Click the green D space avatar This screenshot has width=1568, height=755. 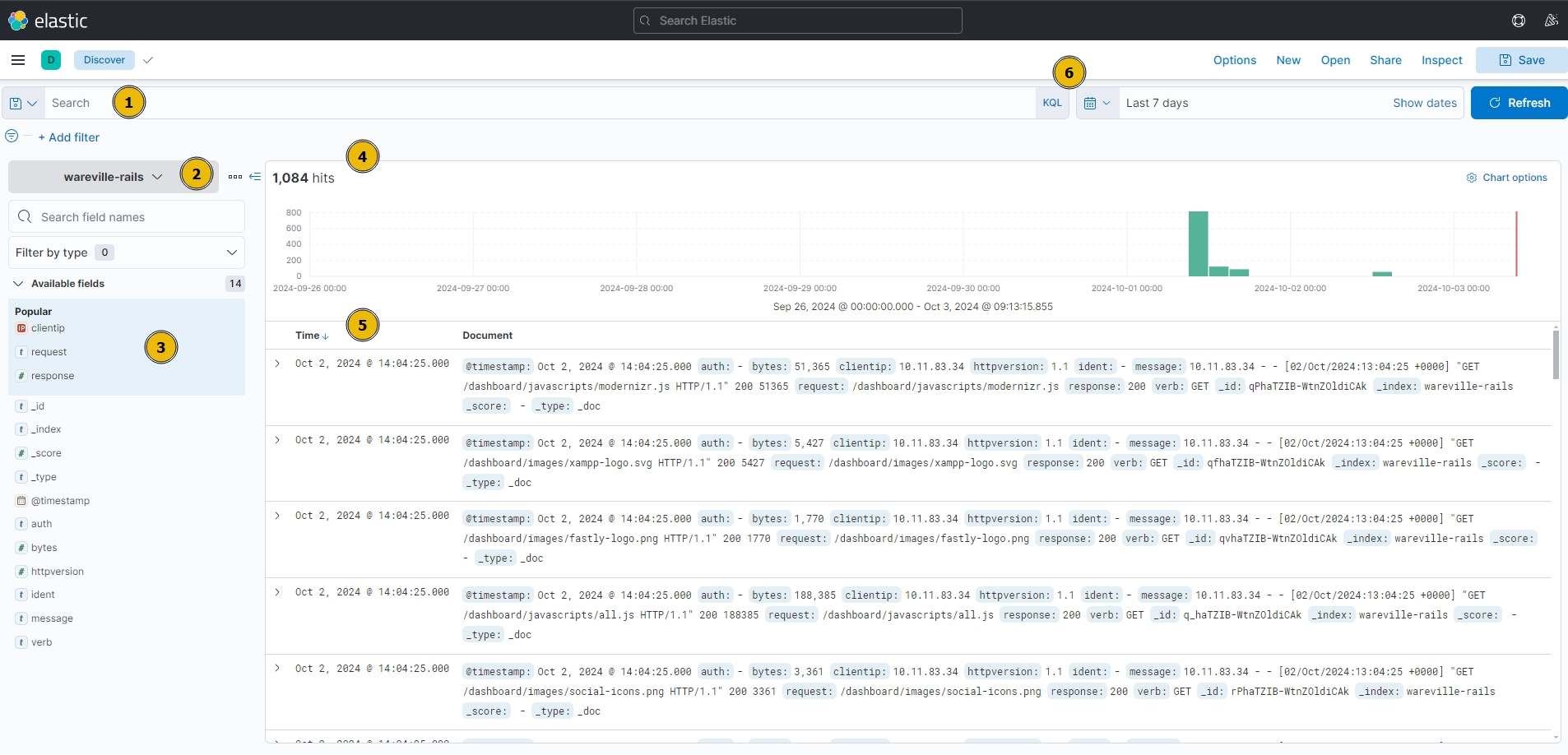point(50,60)
